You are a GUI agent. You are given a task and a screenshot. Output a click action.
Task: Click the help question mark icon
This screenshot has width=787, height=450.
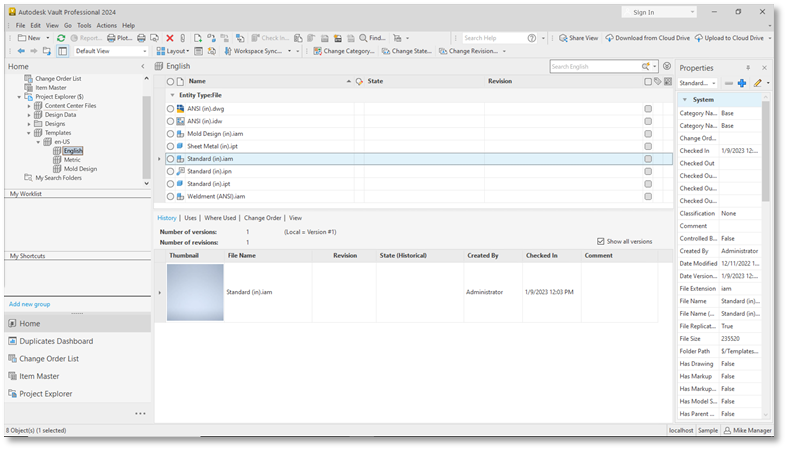(532, 38)
